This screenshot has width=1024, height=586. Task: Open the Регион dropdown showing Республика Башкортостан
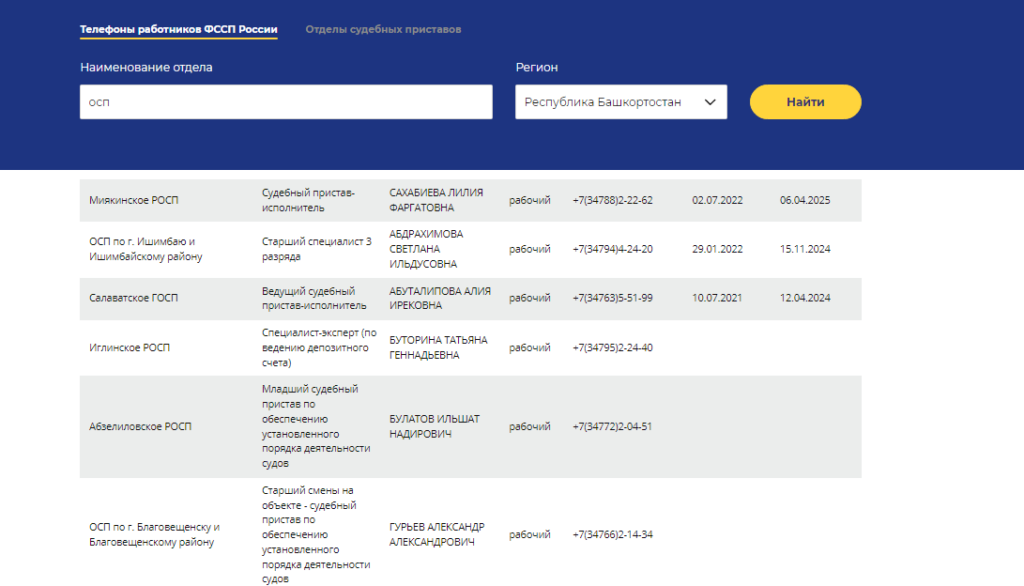tap(621, 102)
